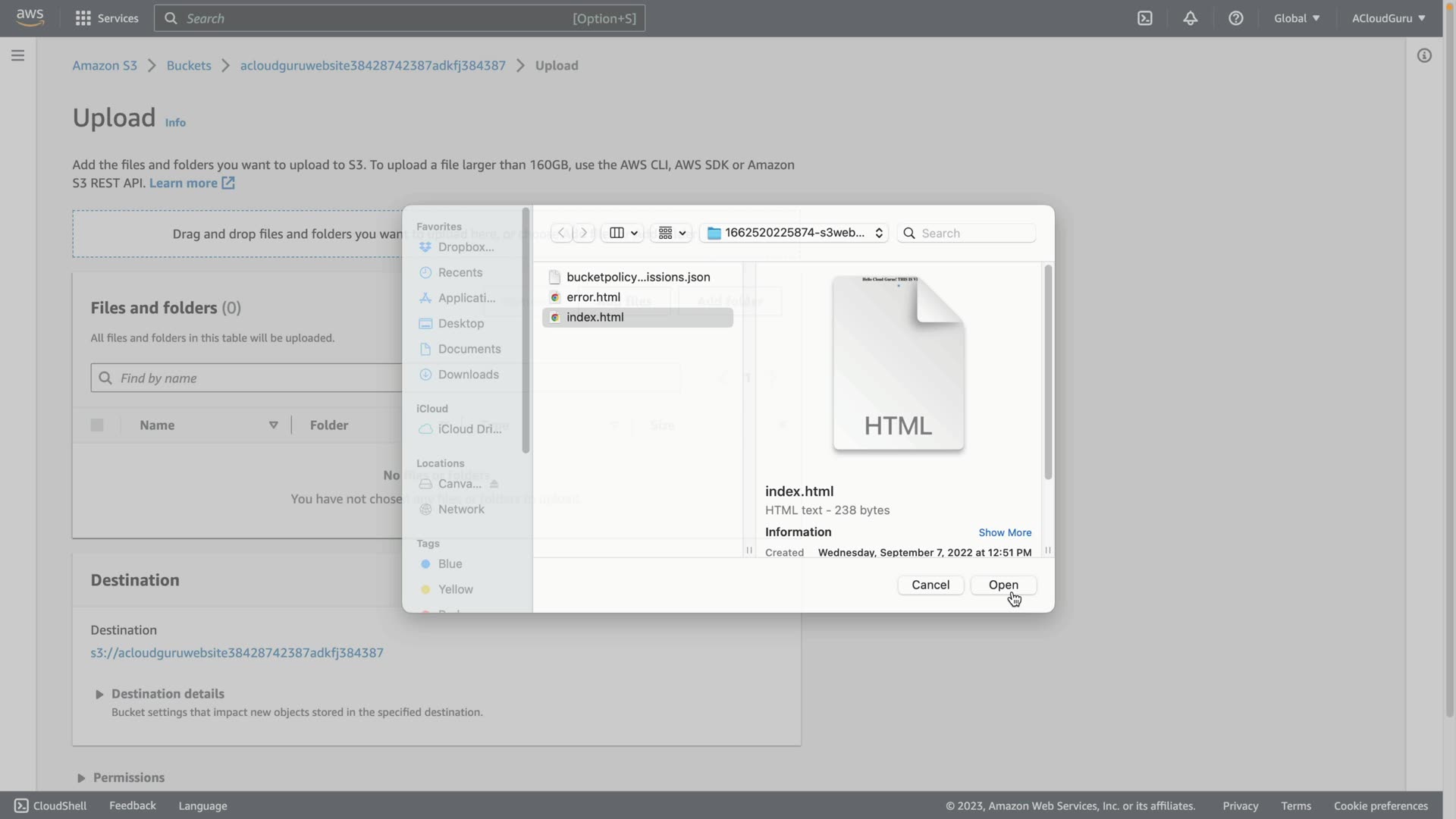
Task: Click the AWS logo home icon
Action: point(30,17)
